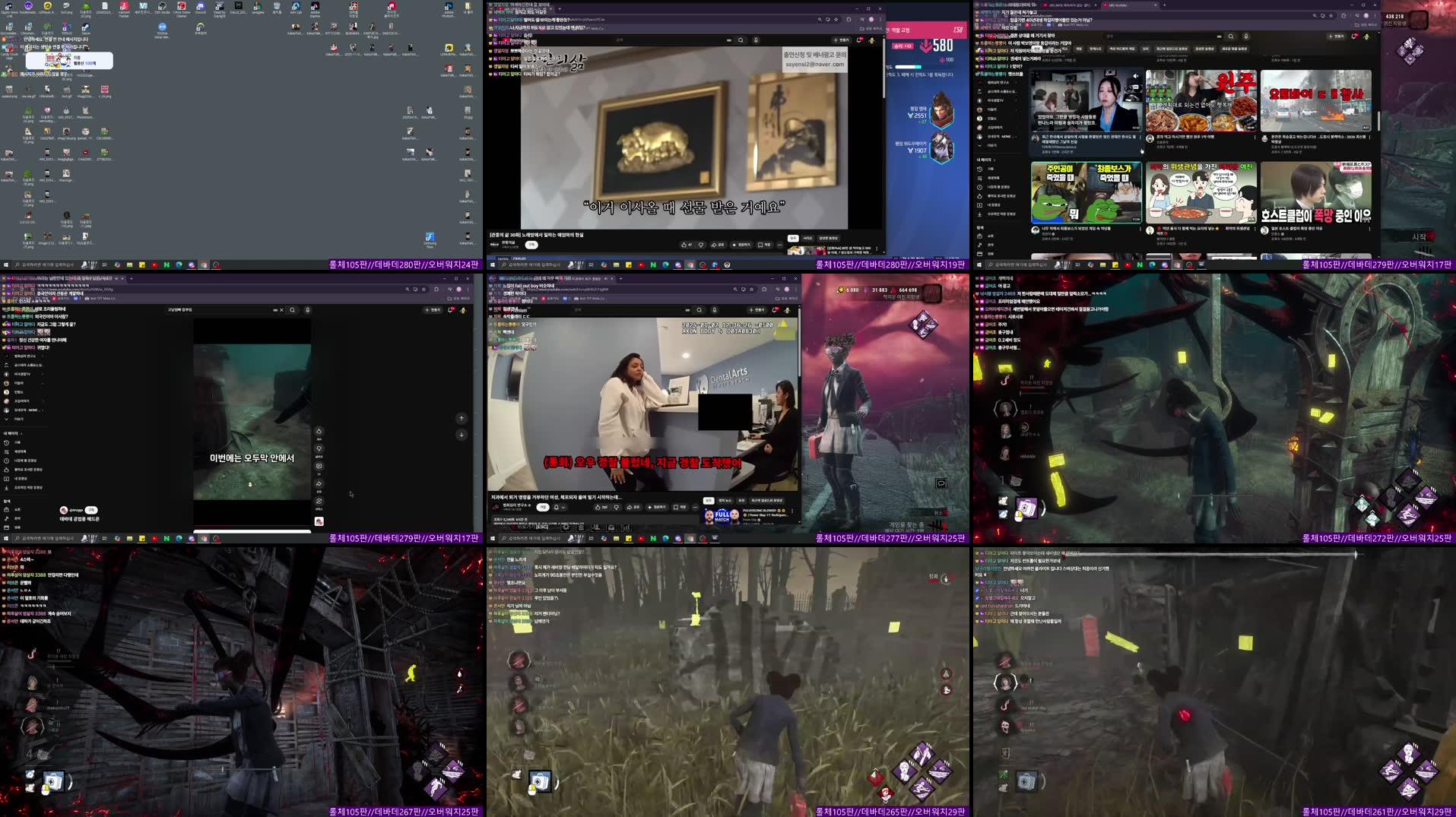The width and height of the screenshot is (1456, 817).
Task: Expand the notification bell chevron dropdown
Action: tap(564, 507)
